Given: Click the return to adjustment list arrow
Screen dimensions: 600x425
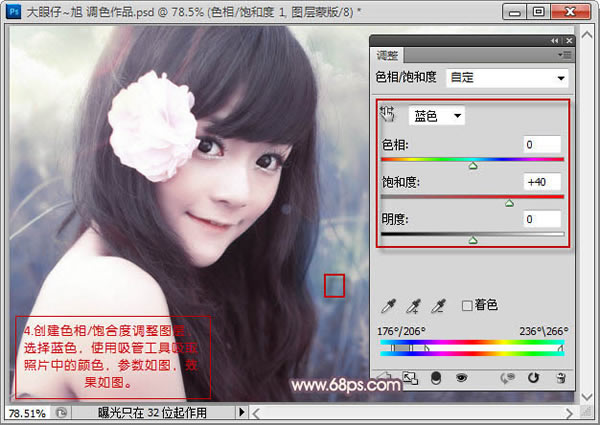Looking at the screenshot, I should pos(385,378).
